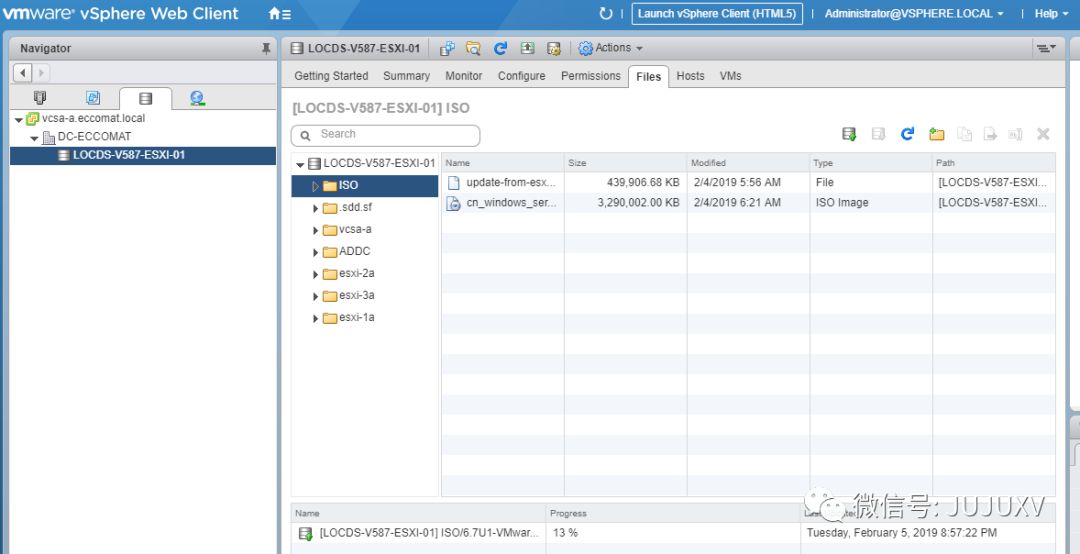
Task: Go forward in Navigator history
Action: tap(41, 72)
